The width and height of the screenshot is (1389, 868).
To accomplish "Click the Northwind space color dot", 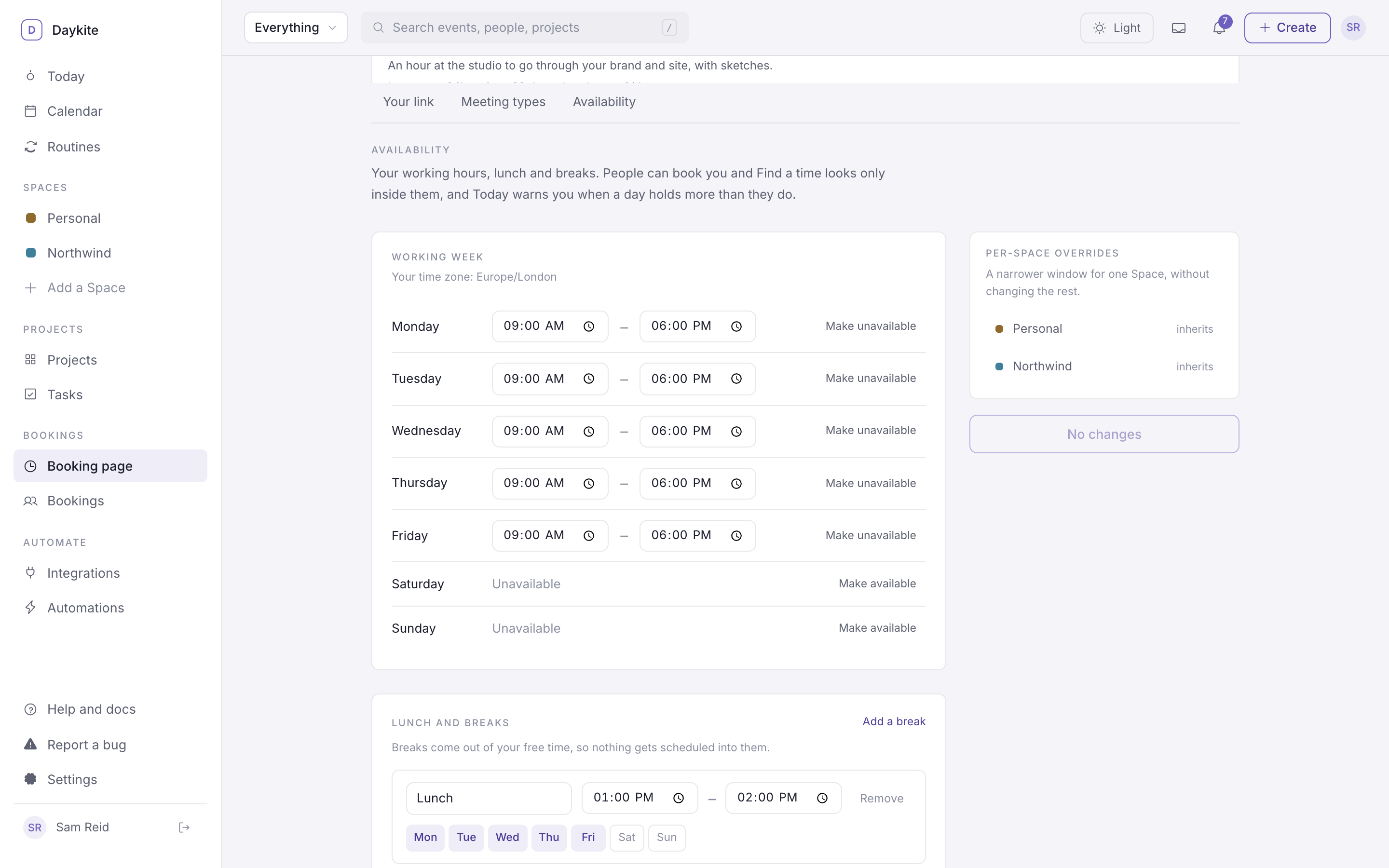I will coord(31,253).
